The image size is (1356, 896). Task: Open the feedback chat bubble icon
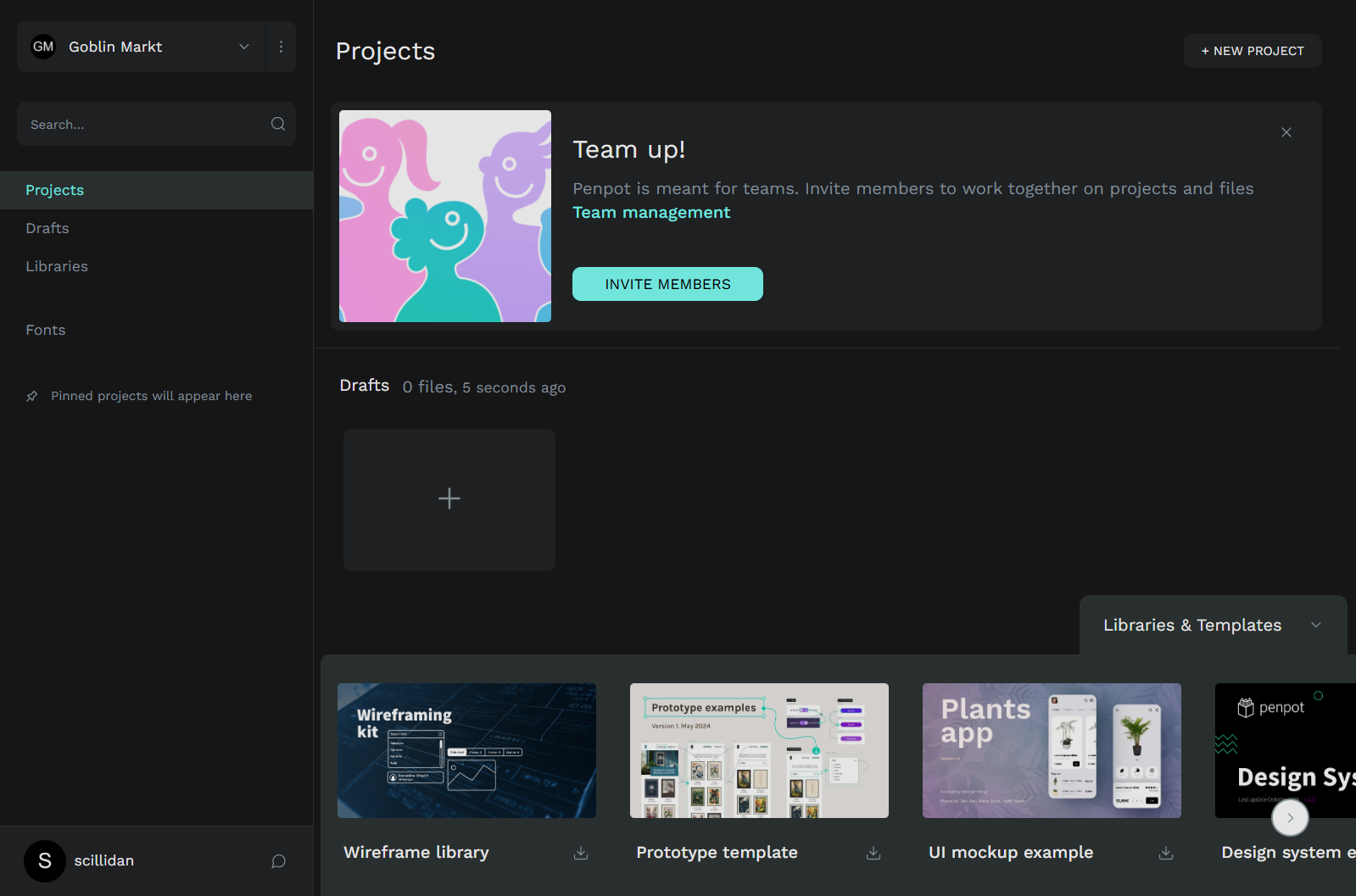click(x=278, y=861)
